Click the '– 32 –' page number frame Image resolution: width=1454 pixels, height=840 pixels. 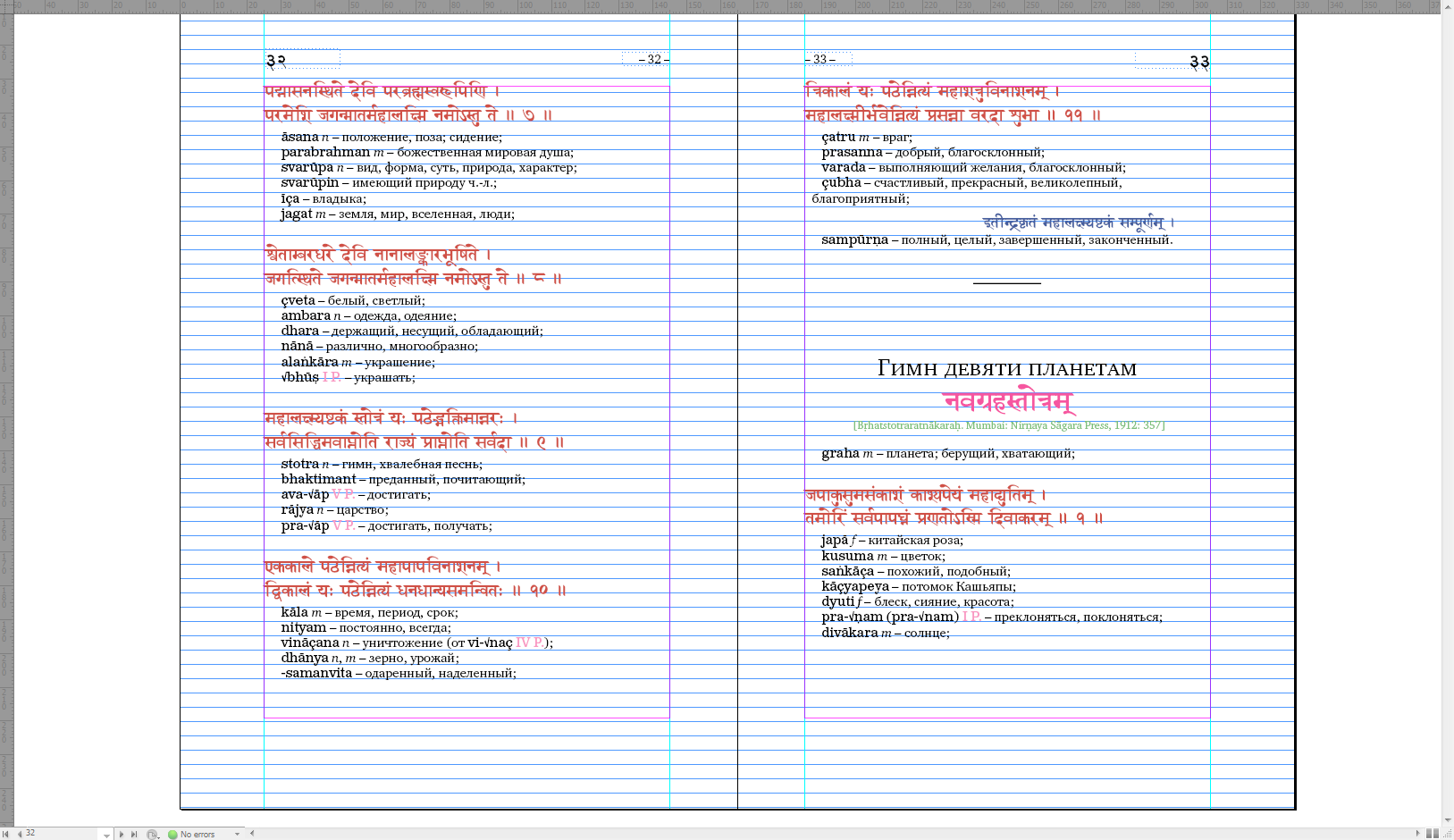coord(646,59)
